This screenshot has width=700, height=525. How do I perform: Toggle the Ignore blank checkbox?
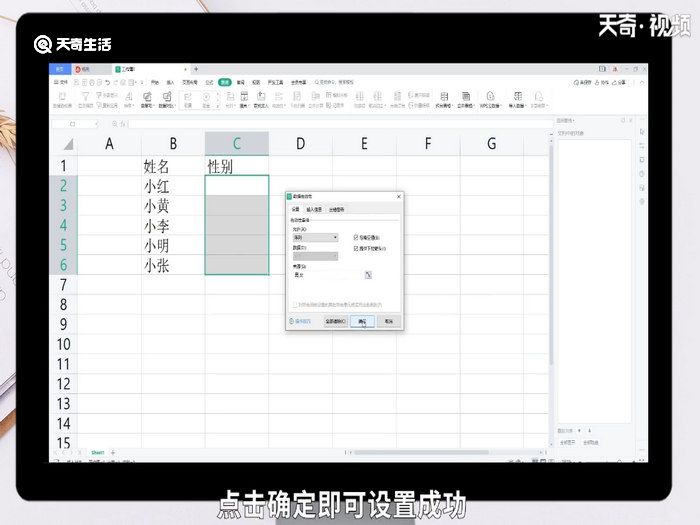click(356, 238)
